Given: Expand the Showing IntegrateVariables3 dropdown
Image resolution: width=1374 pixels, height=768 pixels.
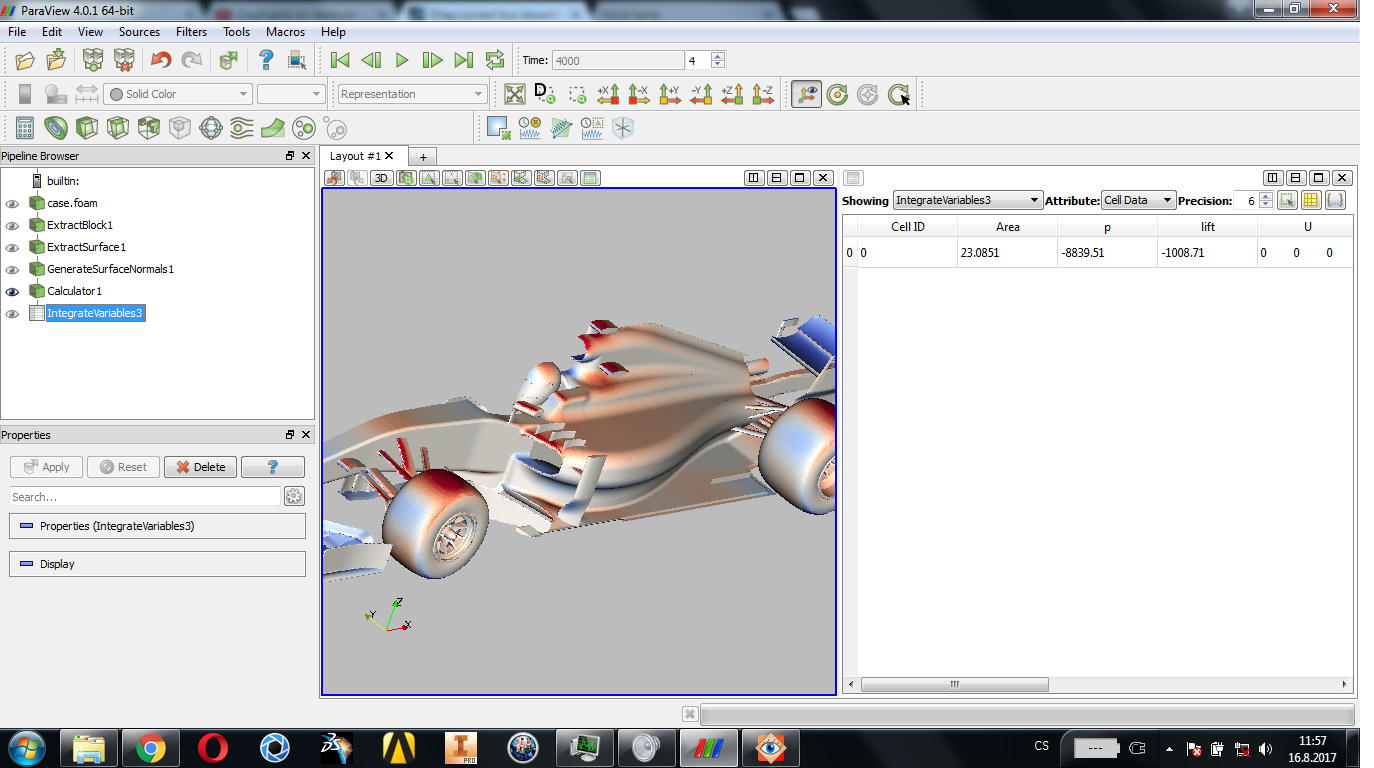Looking at the screenshot, I should (967, 200).
